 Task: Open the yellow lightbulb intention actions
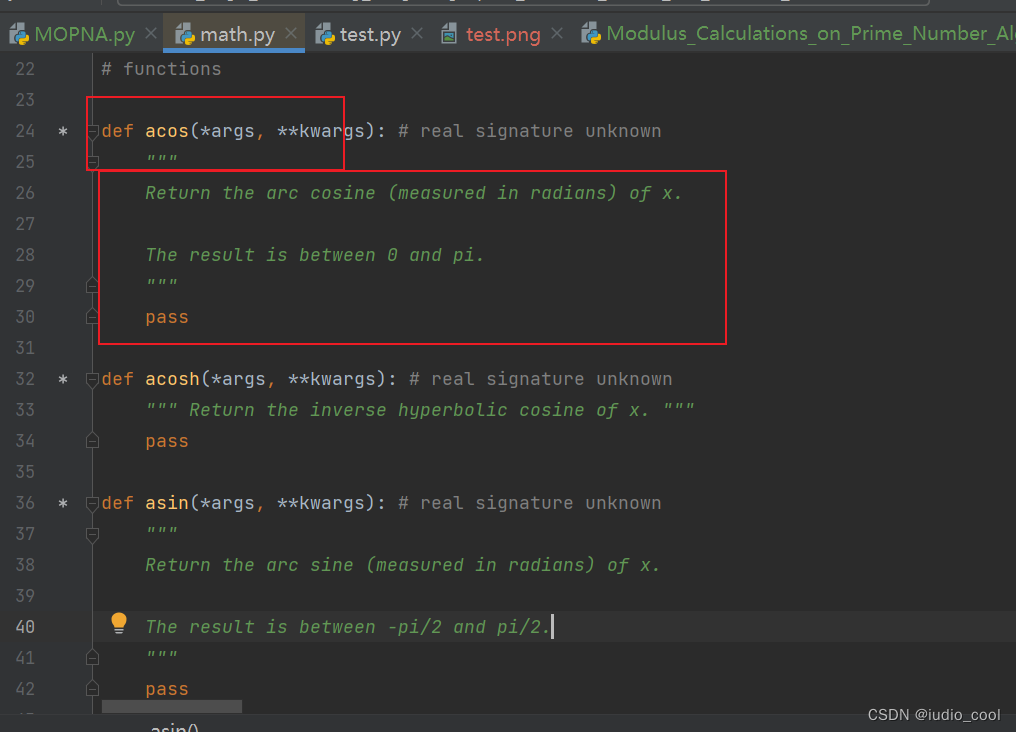click(119, 623)
